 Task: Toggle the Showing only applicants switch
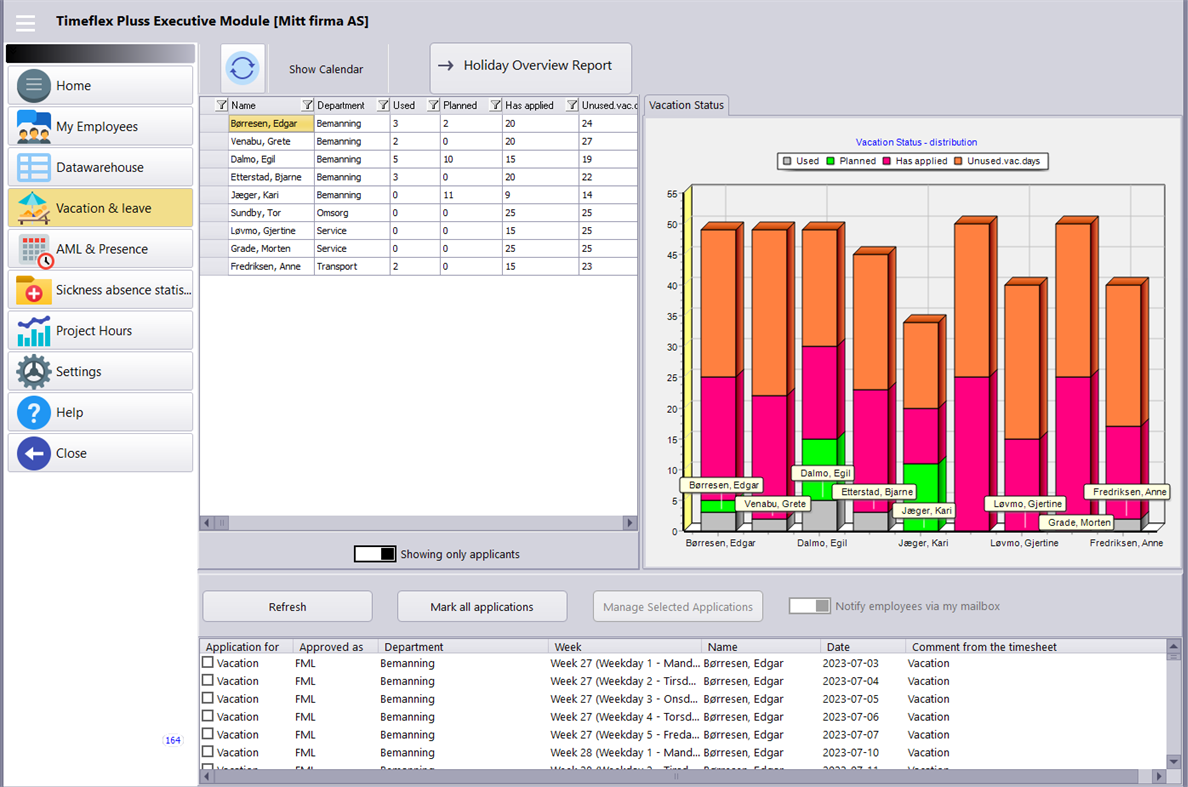tap(375, 553)
